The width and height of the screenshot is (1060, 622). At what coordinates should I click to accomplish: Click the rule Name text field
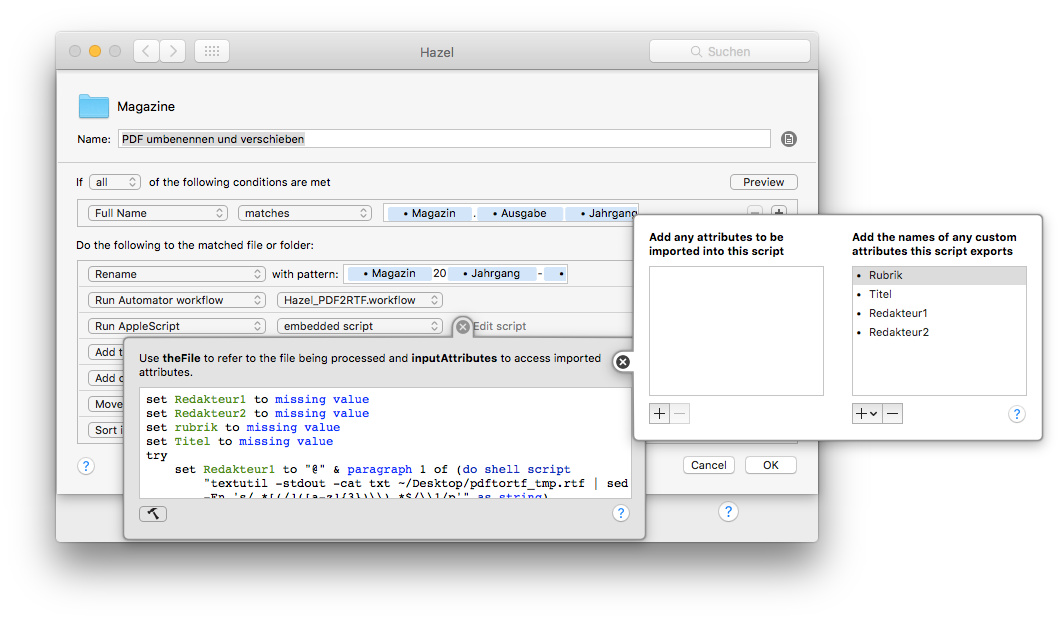[x=444, y=139]
